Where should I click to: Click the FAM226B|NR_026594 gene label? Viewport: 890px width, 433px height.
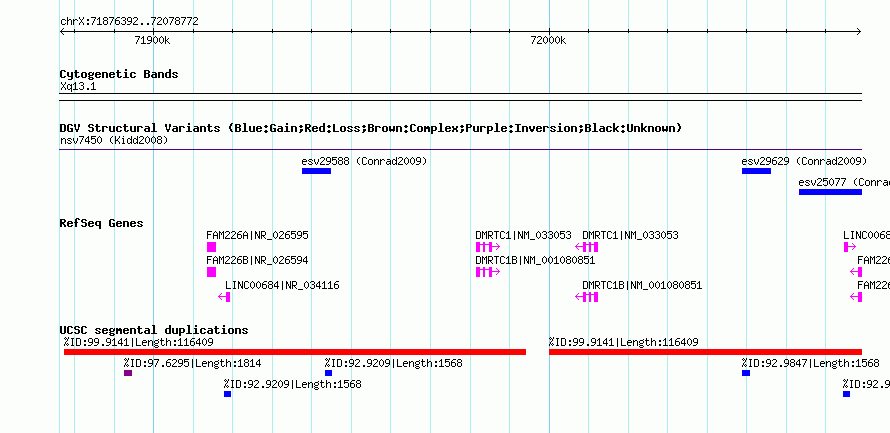pos(257,260)
